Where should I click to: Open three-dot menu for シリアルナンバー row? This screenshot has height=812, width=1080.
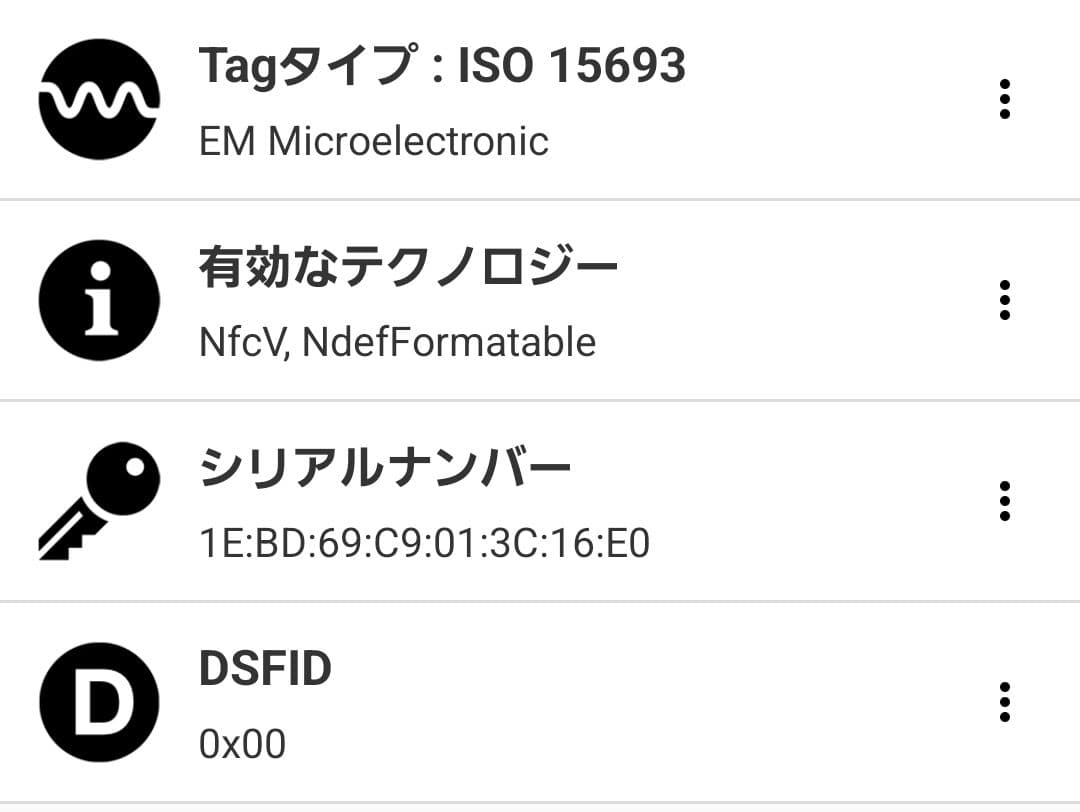click(1004, 500)
